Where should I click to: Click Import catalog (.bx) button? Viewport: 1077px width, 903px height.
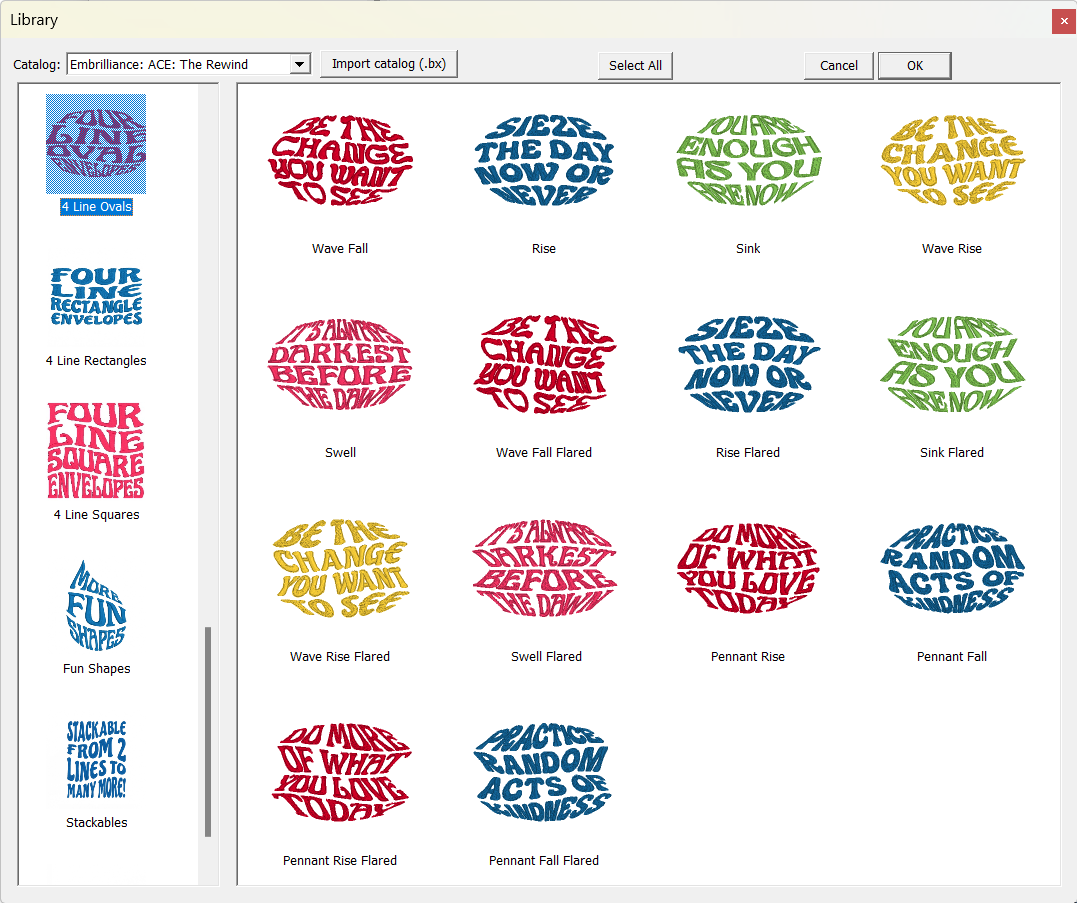pos(389,65)
